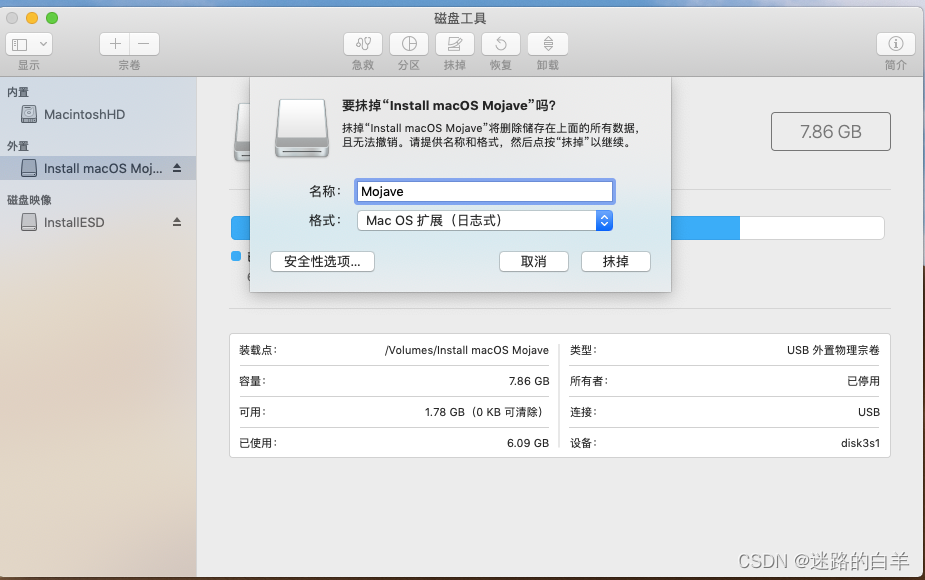Click the Unmount (卸载) toolbar icon
The height and width of the screenshot is (580, 925).
tap(548, 44)
